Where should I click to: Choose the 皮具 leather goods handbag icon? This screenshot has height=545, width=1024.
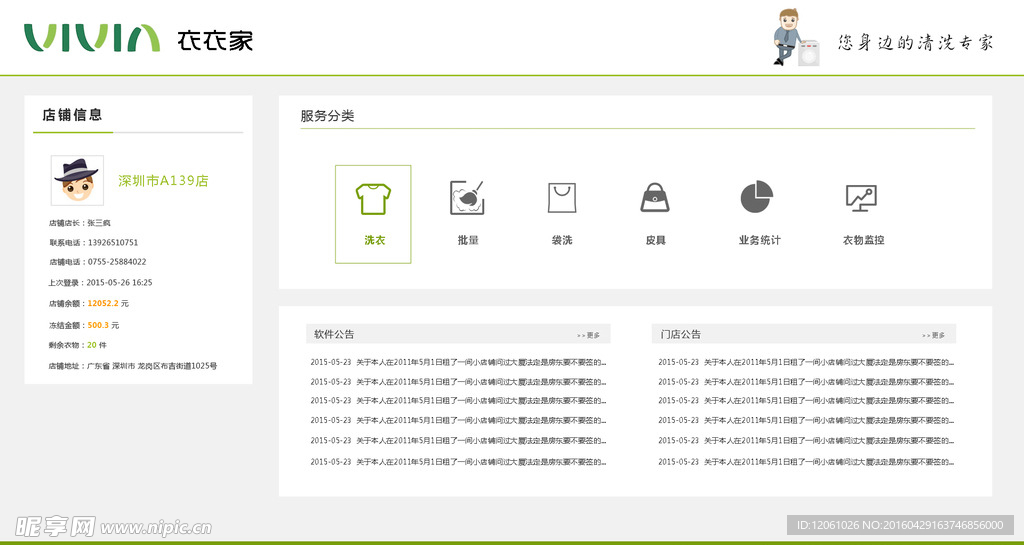655,197
